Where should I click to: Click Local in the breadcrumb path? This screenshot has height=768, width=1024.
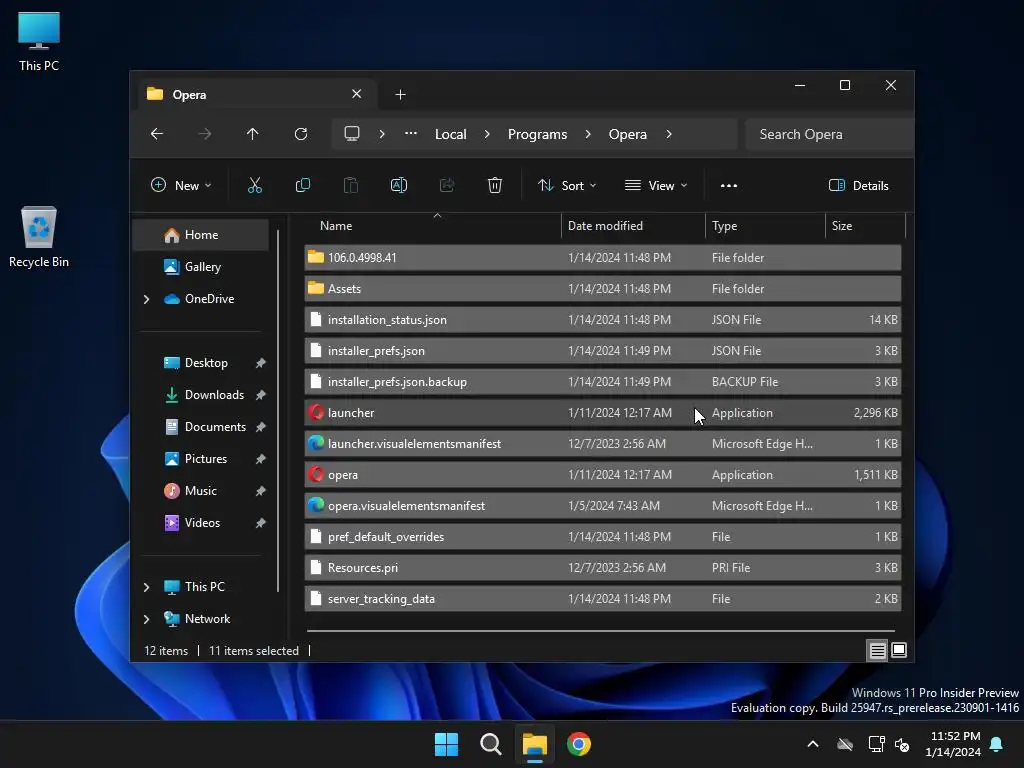[x=451, y=134]
